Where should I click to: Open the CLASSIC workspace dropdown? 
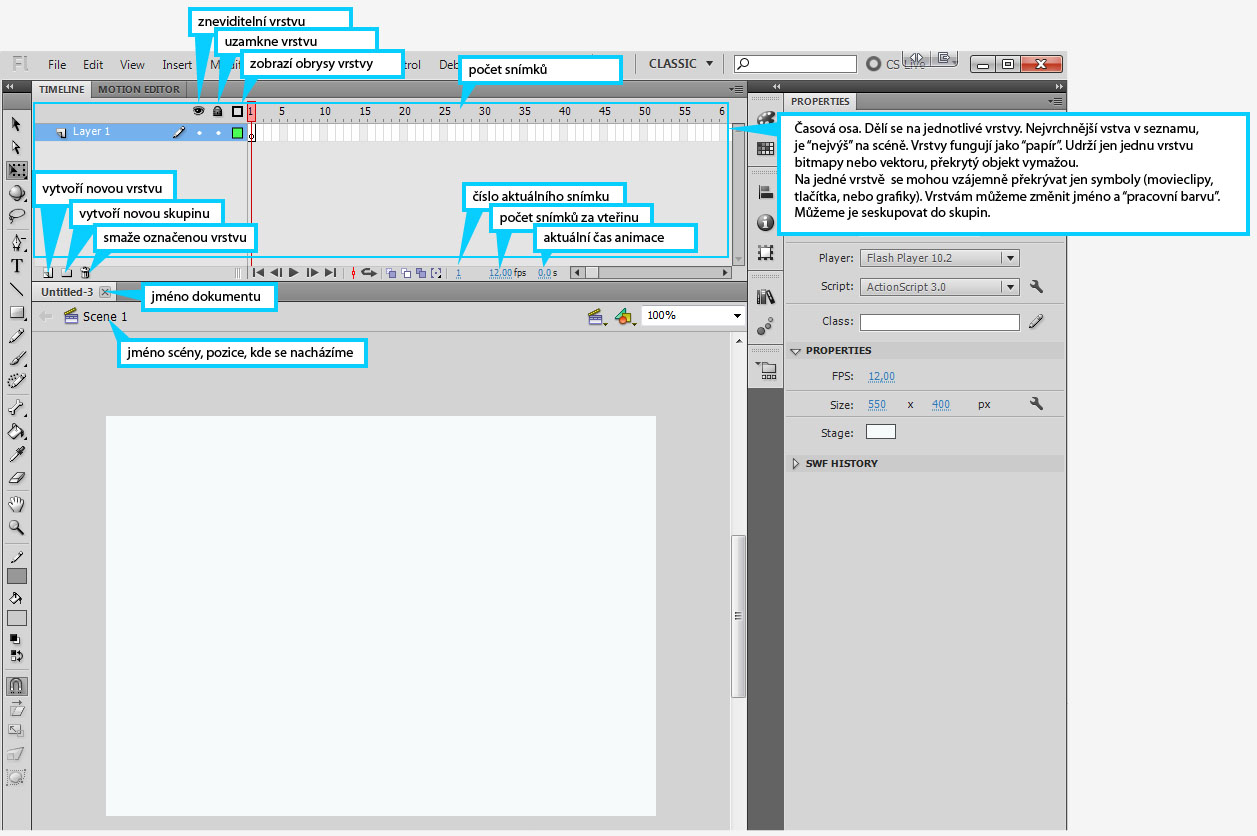[x=681, y=64]
